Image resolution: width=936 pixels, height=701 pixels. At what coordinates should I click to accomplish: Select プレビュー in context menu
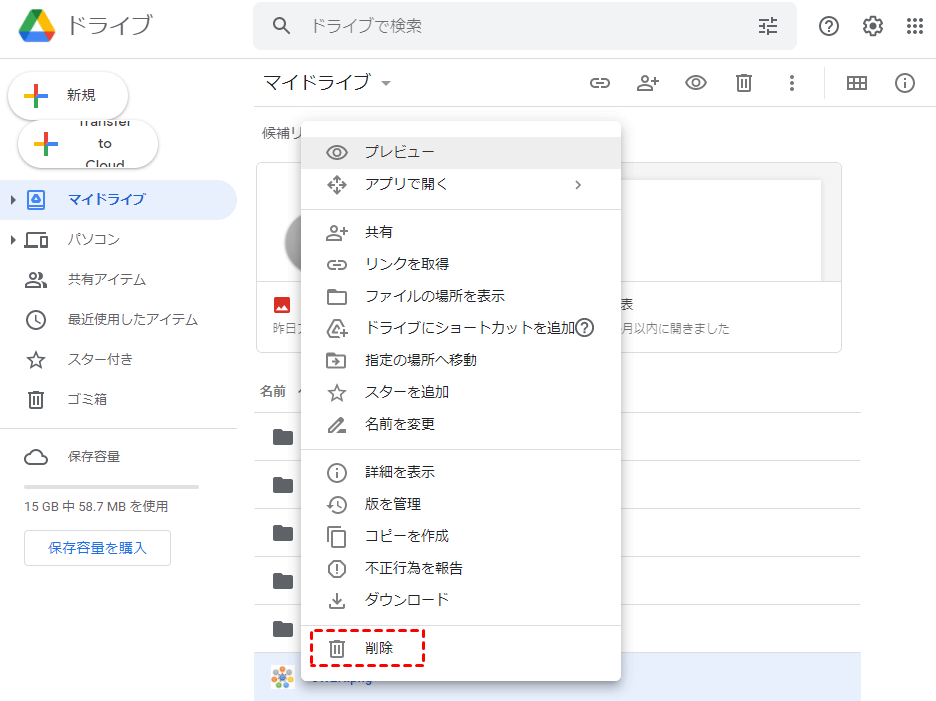[461, 152]
